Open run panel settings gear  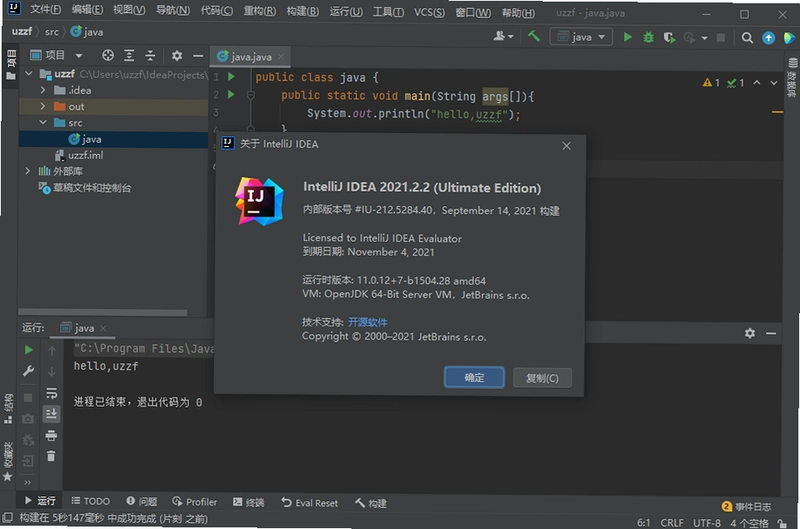tap(749, 333)
